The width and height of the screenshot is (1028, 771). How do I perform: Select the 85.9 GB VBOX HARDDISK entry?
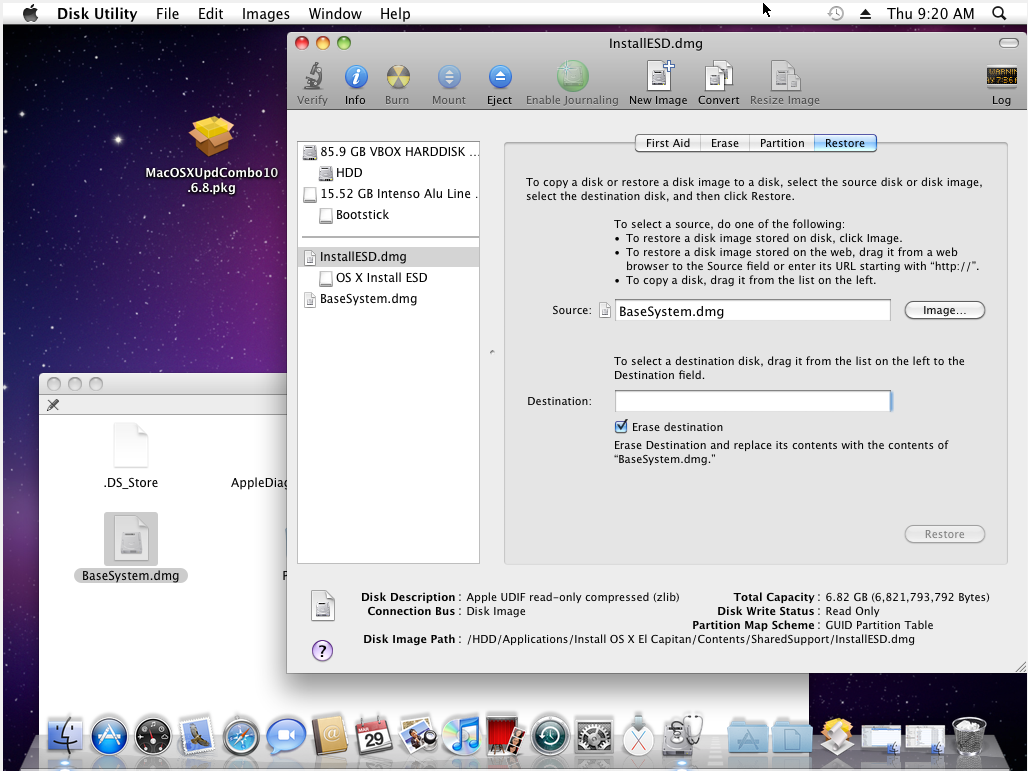click(398, 152)
